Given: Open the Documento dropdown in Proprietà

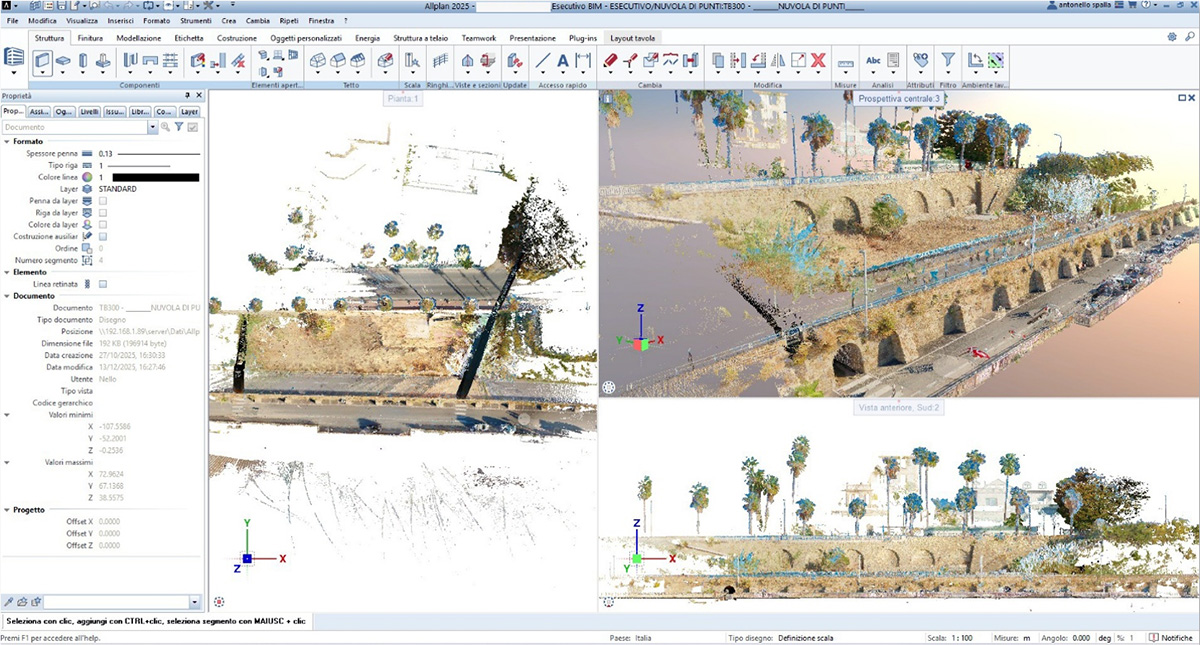Looking at the screenshot, I should pyautogui.click(x=153, y=128).
